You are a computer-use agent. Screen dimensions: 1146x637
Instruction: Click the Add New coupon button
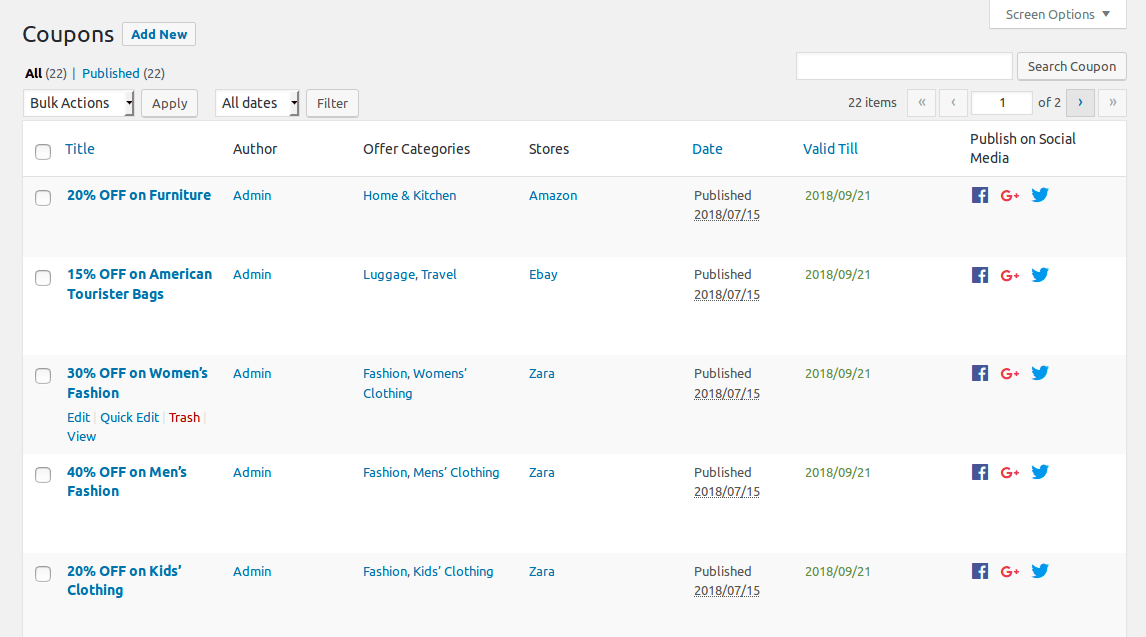pos(159,34)
